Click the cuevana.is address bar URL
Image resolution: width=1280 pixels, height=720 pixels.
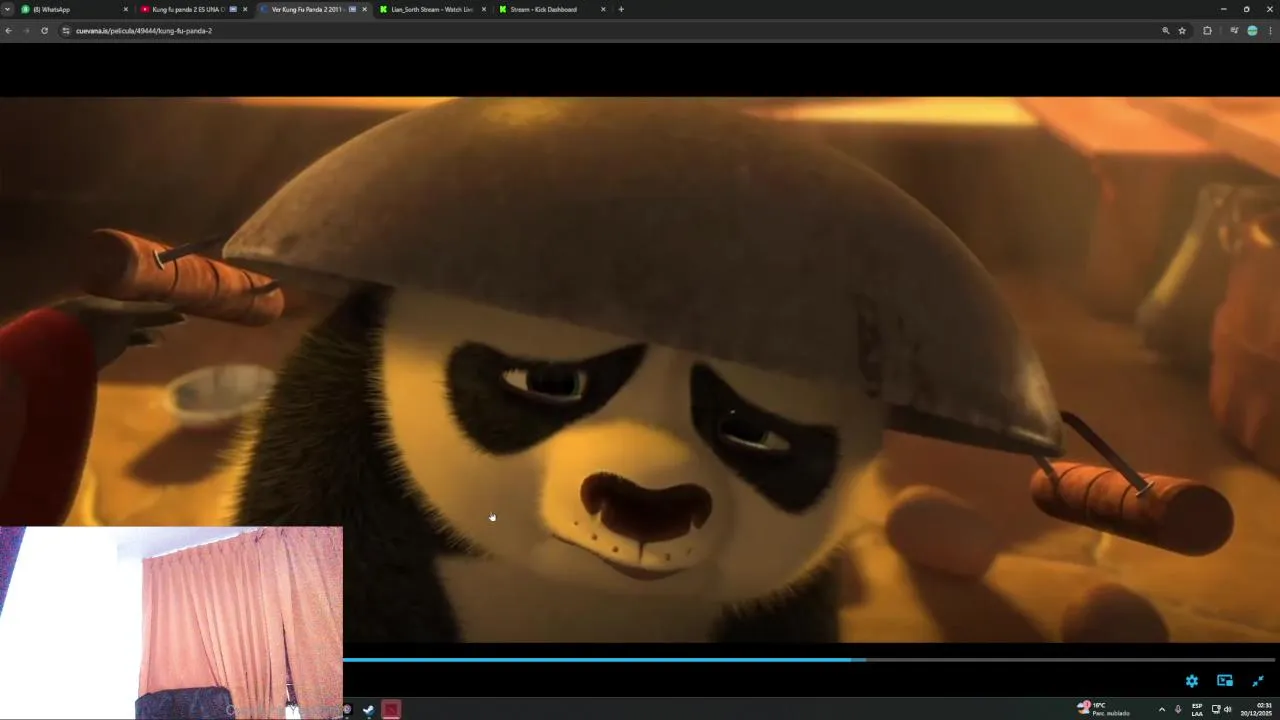144,31
